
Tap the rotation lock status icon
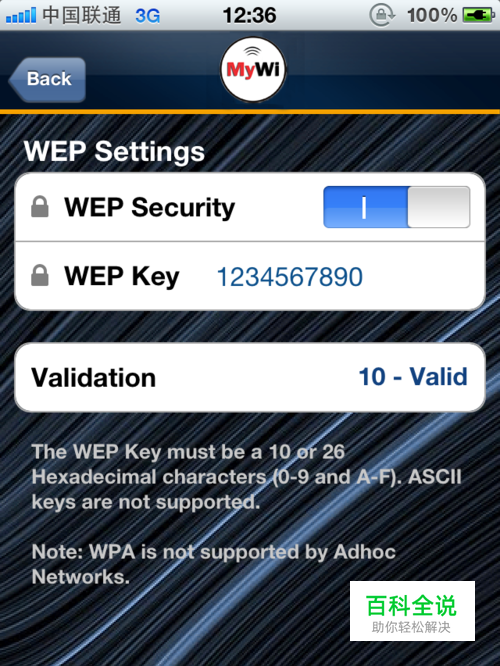point(382,15)
